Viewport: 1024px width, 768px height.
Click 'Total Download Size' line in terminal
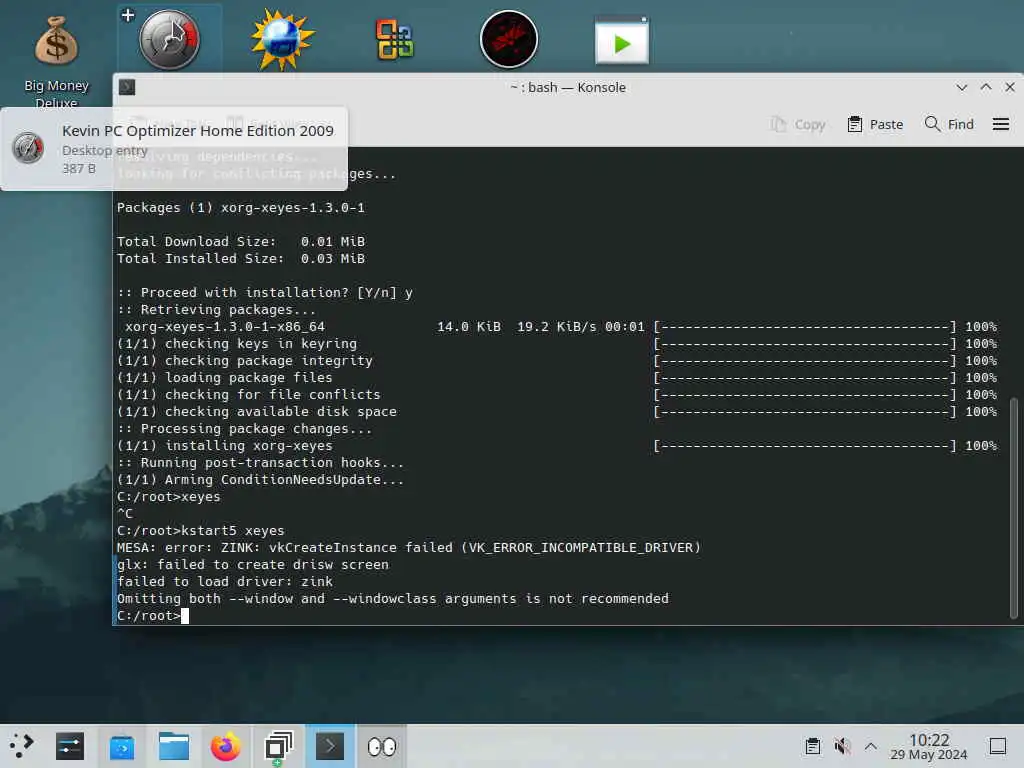240,242
